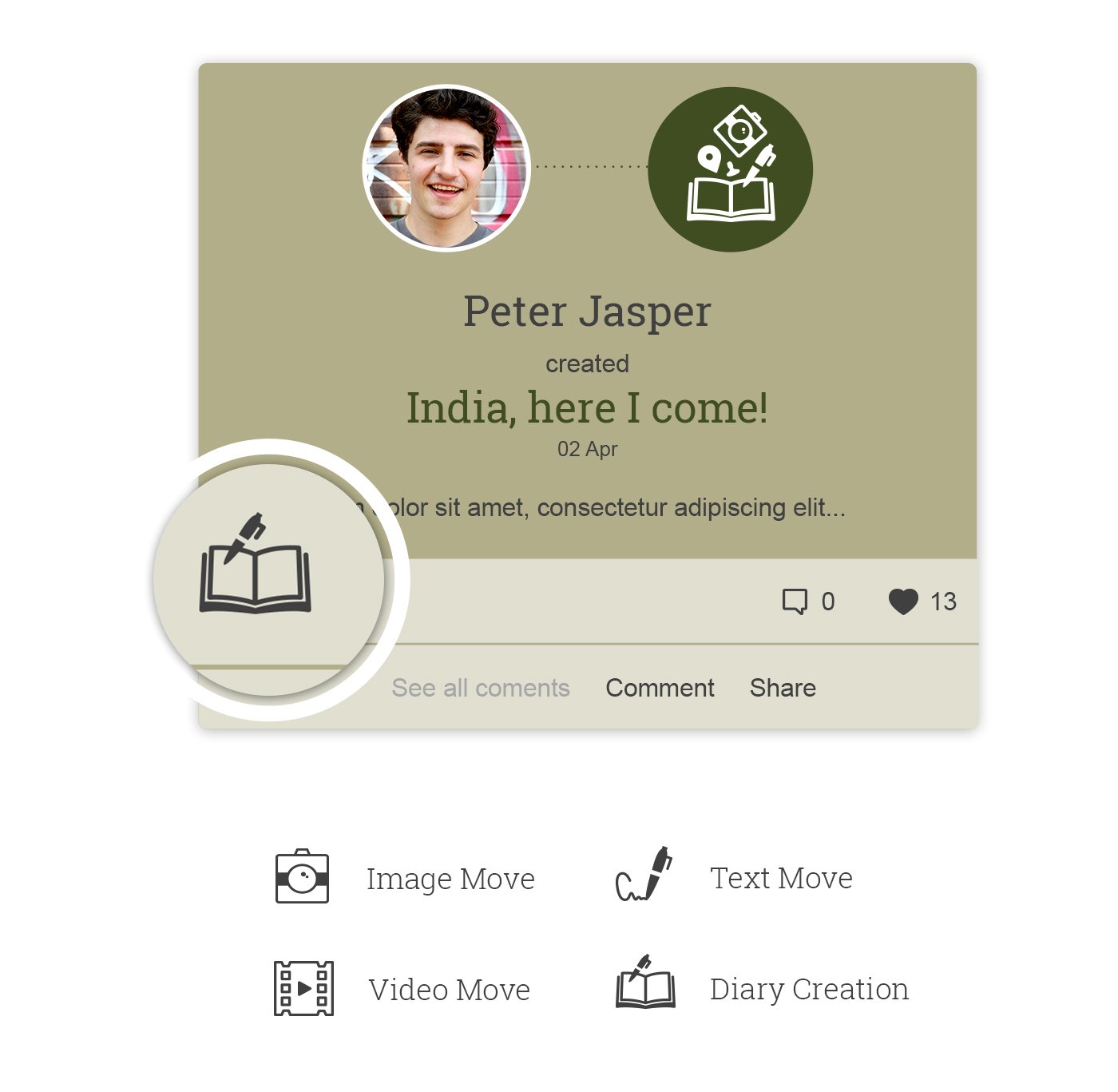Image resolution: width=1118 pixels, height=1092 pixels.
Task: Click the magnified diary-with-pen icon
Action: pyautogui.click(x=256, y=563)
